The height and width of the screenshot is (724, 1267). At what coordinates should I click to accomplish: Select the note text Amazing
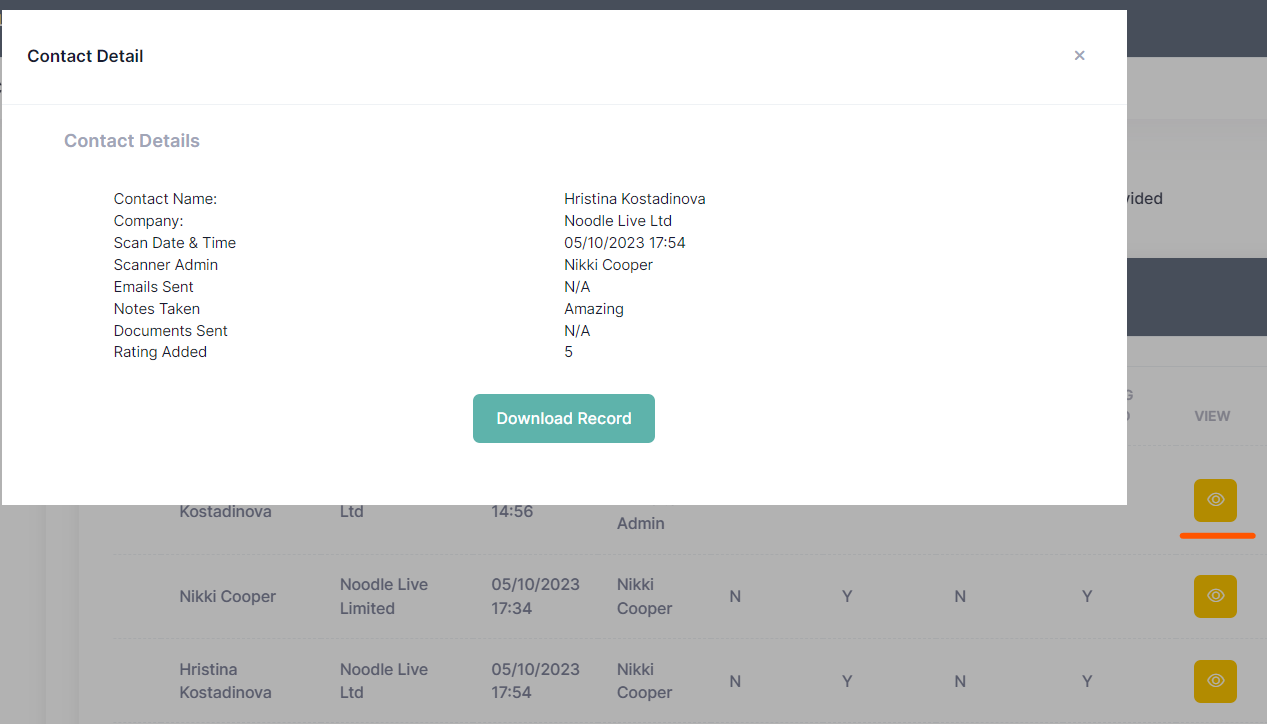(593, 309)
